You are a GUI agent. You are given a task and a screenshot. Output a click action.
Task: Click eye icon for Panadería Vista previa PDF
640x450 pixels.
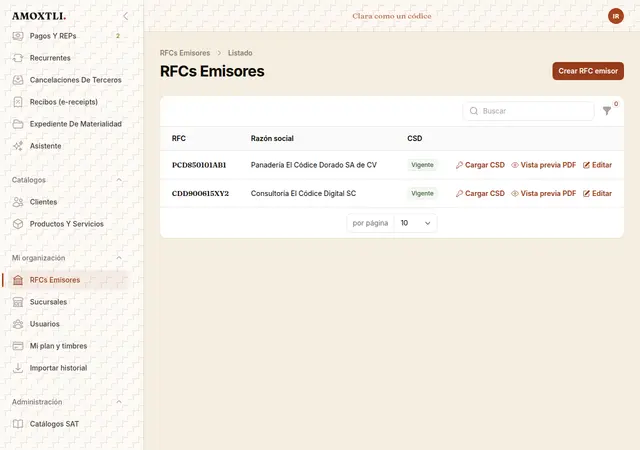point(515,165)
